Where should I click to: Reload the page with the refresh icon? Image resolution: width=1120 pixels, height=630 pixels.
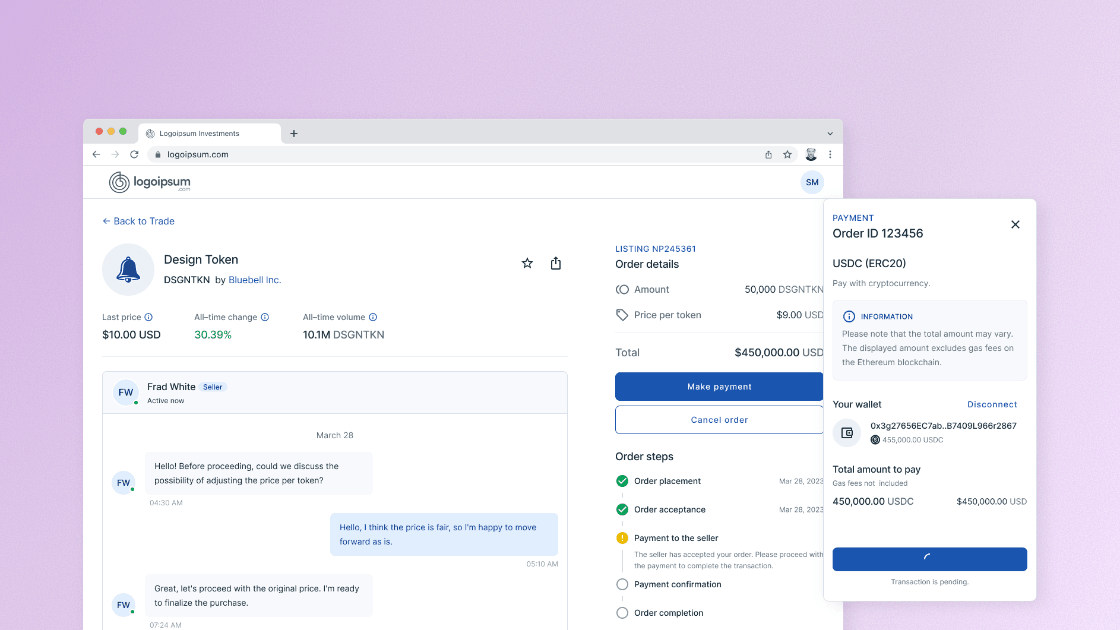(x=134, y=154)
